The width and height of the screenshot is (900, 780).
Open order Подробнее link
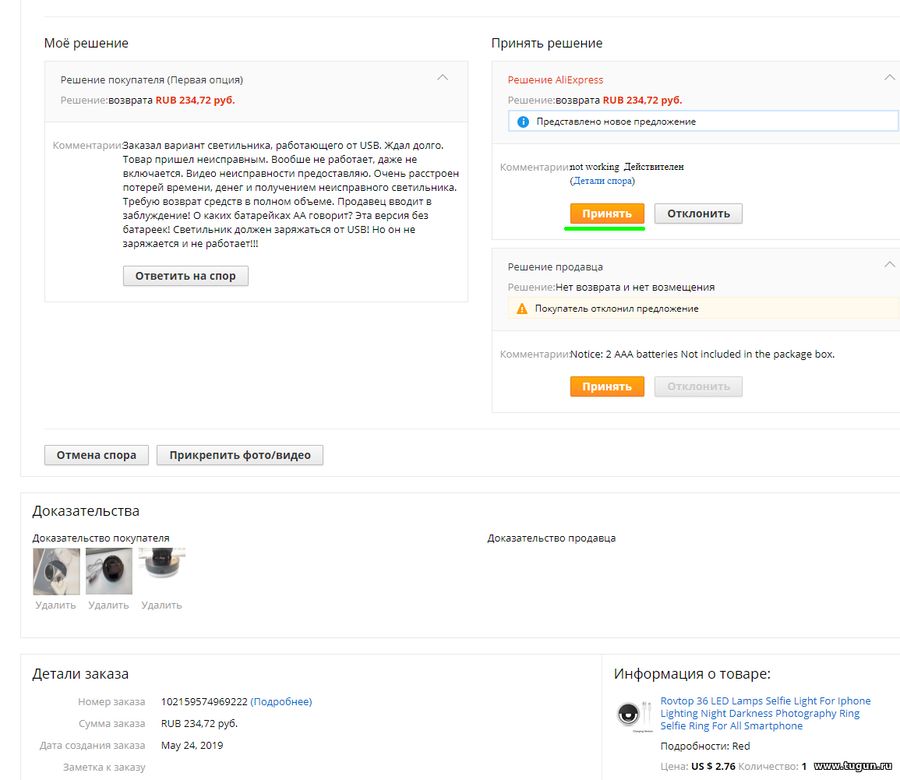click(x=281, y=701)
